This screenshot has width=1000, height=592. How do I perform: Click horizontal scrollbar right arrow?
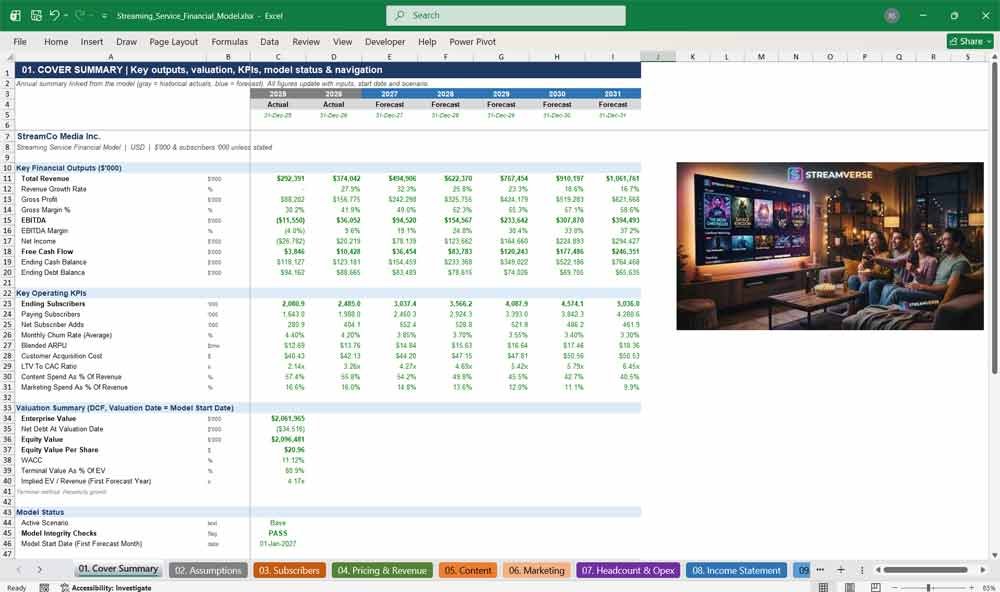pos(983,570)
